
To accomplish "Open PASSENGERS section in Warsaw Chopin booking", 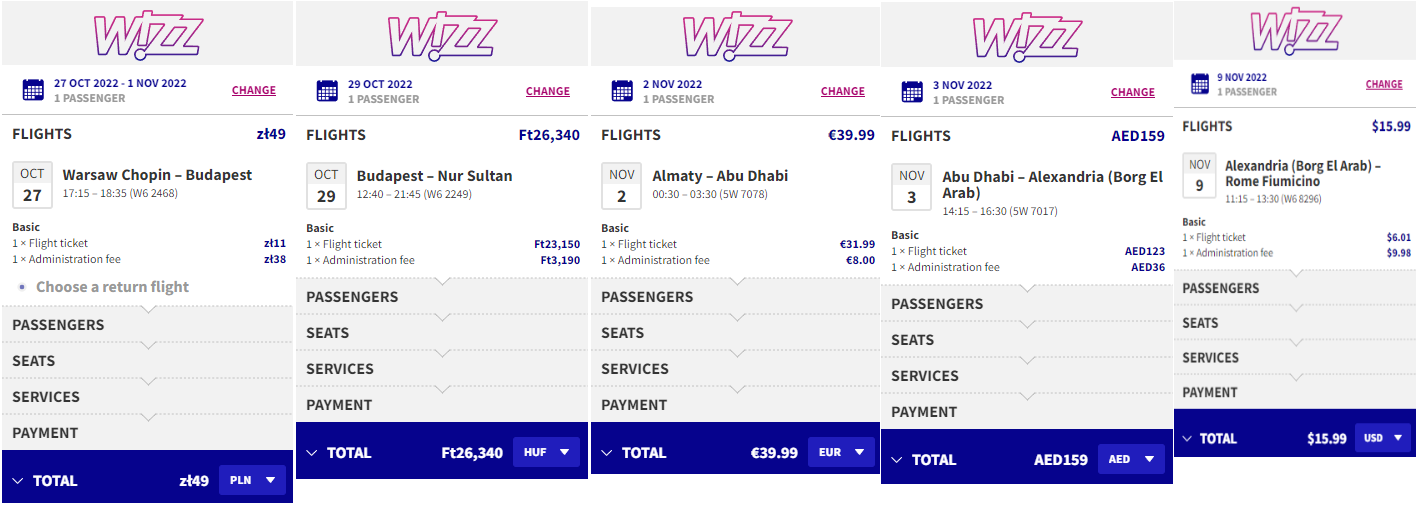I will [x=147, y=325].
